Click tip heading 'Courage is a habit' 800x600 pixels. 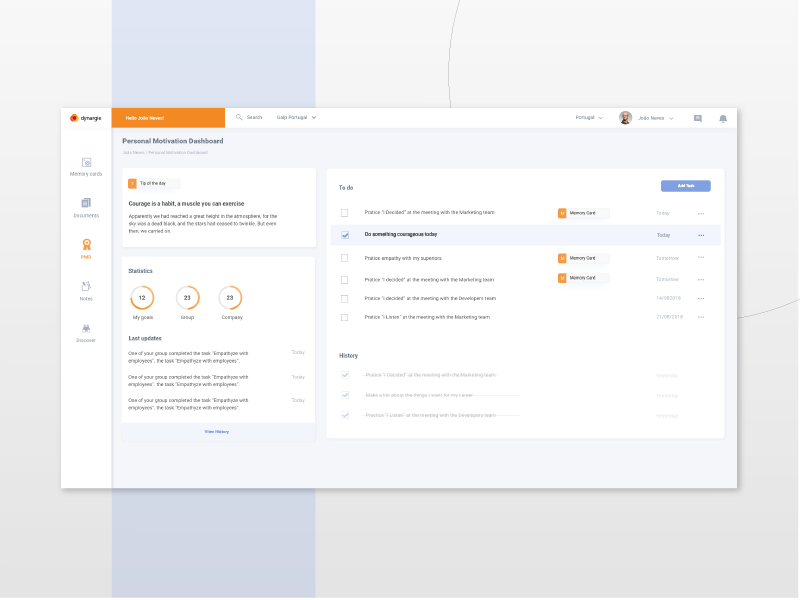tap(186, 204)
